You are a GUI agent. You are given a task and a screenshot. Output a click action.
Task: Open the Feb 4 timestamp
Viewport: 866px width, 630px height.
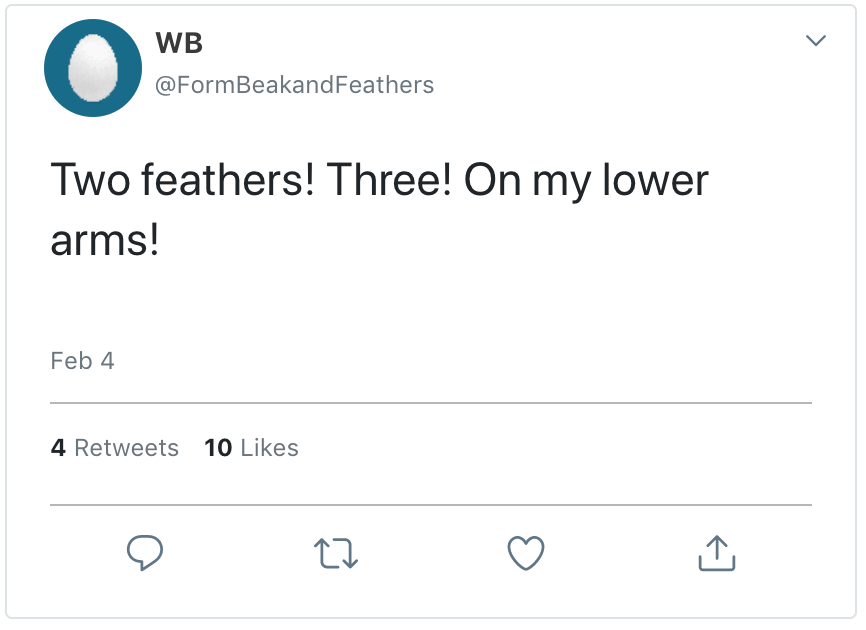click(82, 361)
